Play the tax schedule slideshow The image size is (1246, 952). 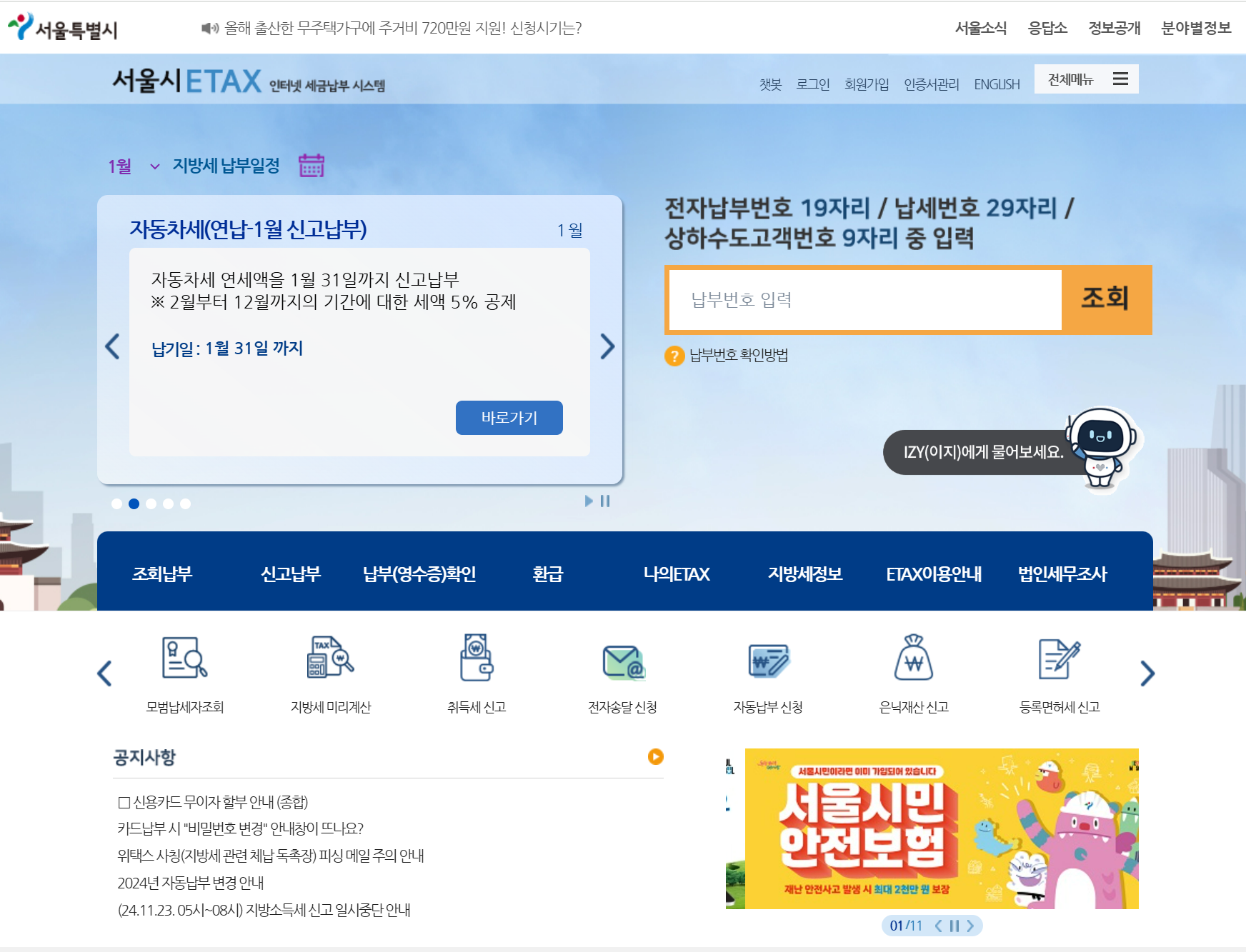coord(589,501)
